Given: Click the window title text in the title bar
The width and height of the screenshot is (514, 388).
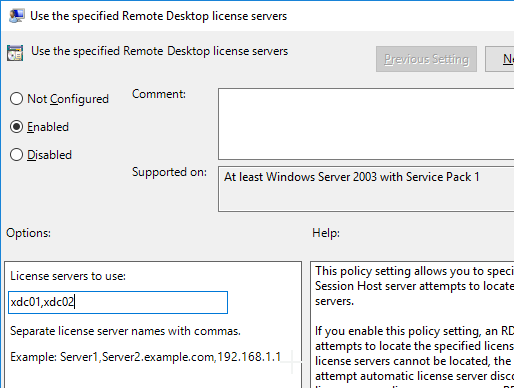Looking at the screenshot, I should 158,16.
